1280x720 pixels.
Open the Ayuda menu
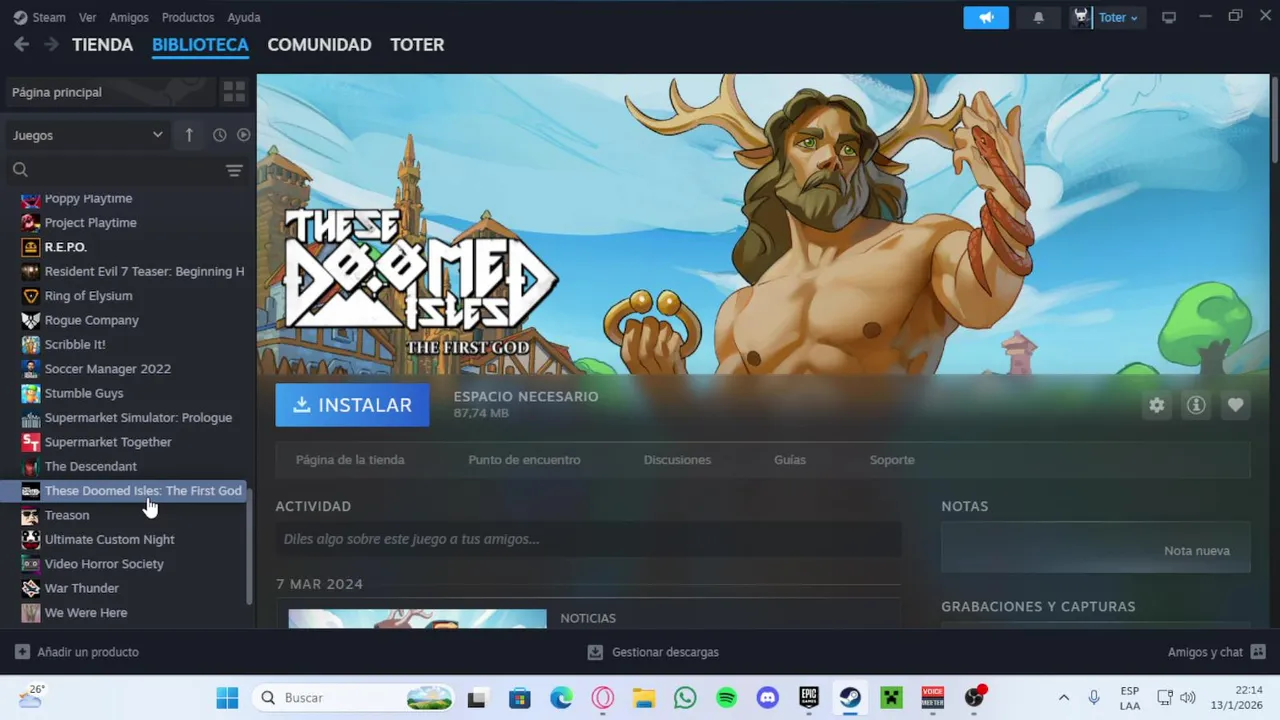coord(244,17)
